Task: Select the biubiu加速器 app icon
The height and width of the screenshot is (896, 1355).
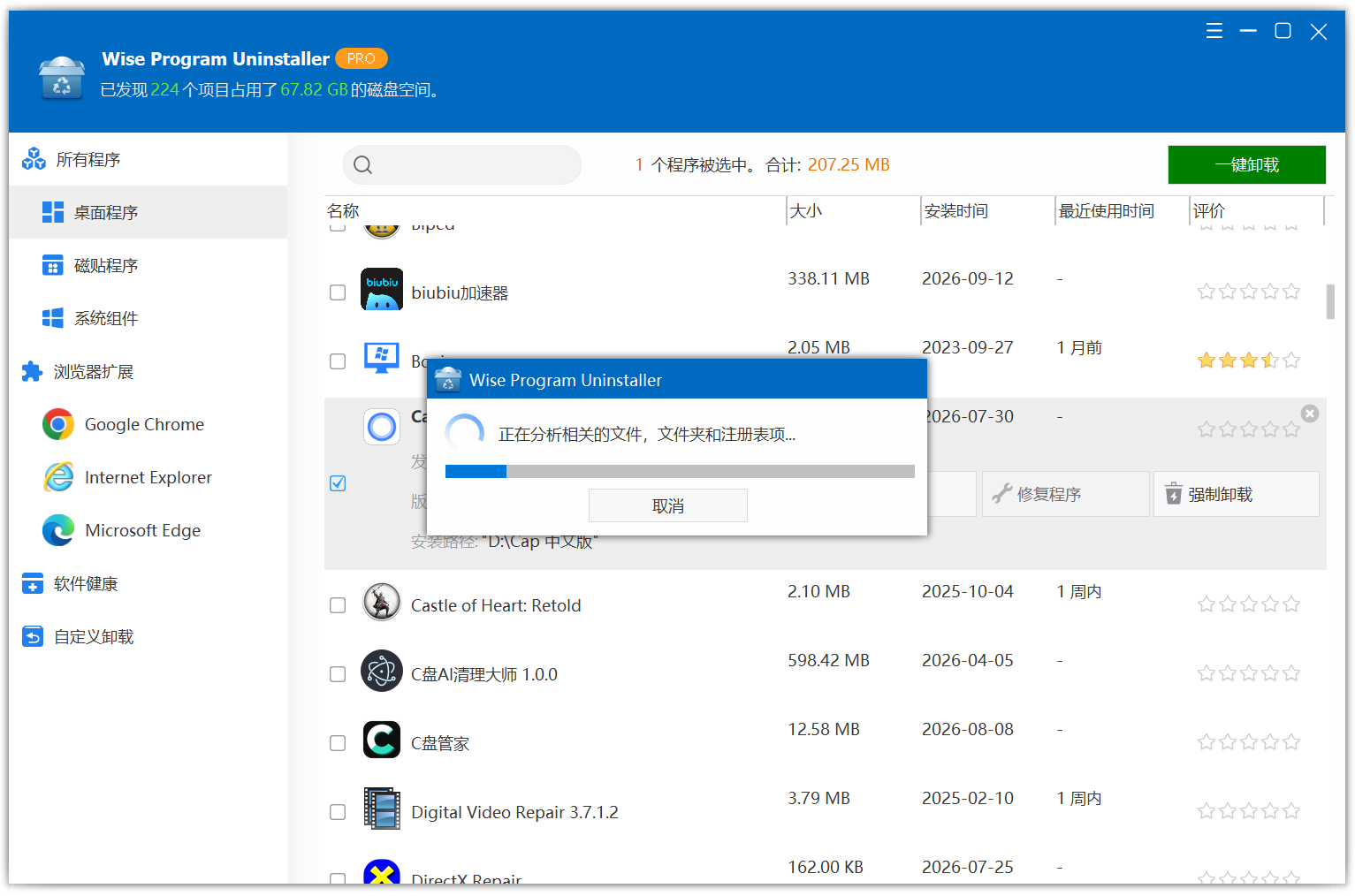Action: click(x=382, y=289)
